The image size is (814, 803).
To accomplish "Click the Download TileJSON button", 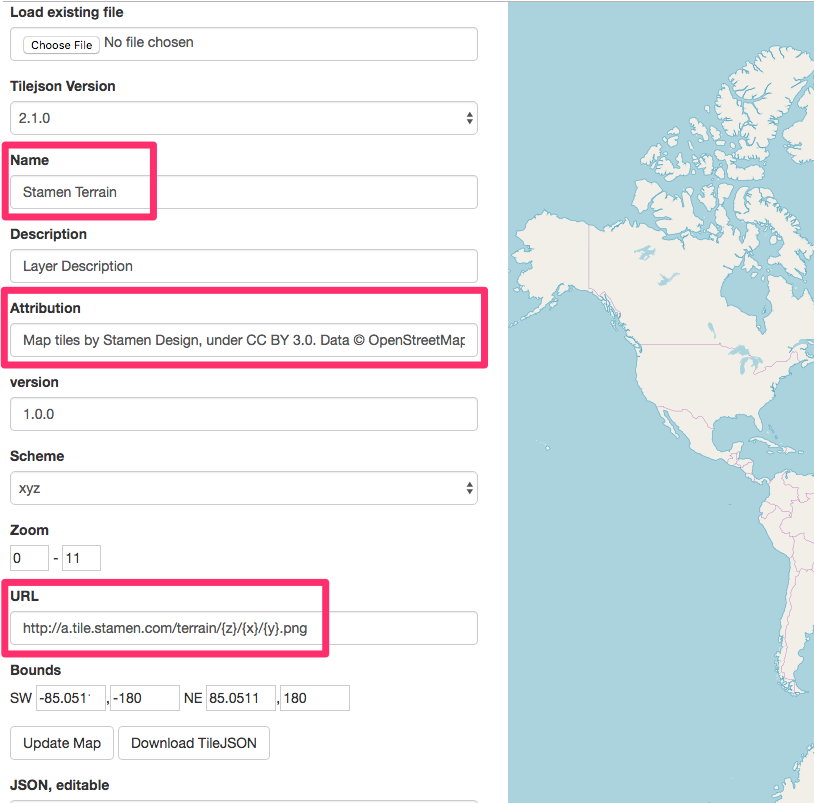I will click(194, 743).
